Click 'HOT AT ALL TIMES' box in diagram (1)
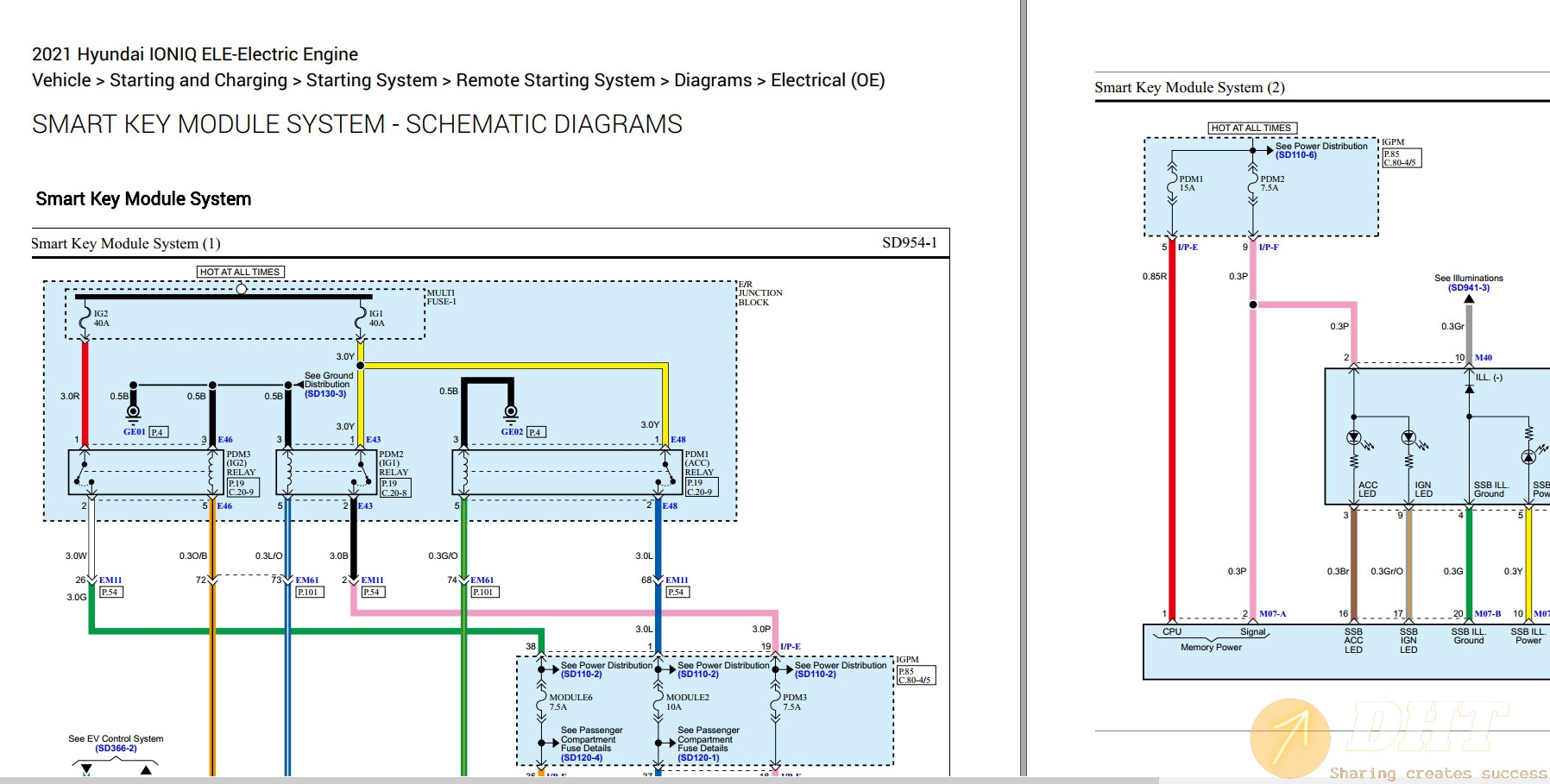 [x=240, y=272]
